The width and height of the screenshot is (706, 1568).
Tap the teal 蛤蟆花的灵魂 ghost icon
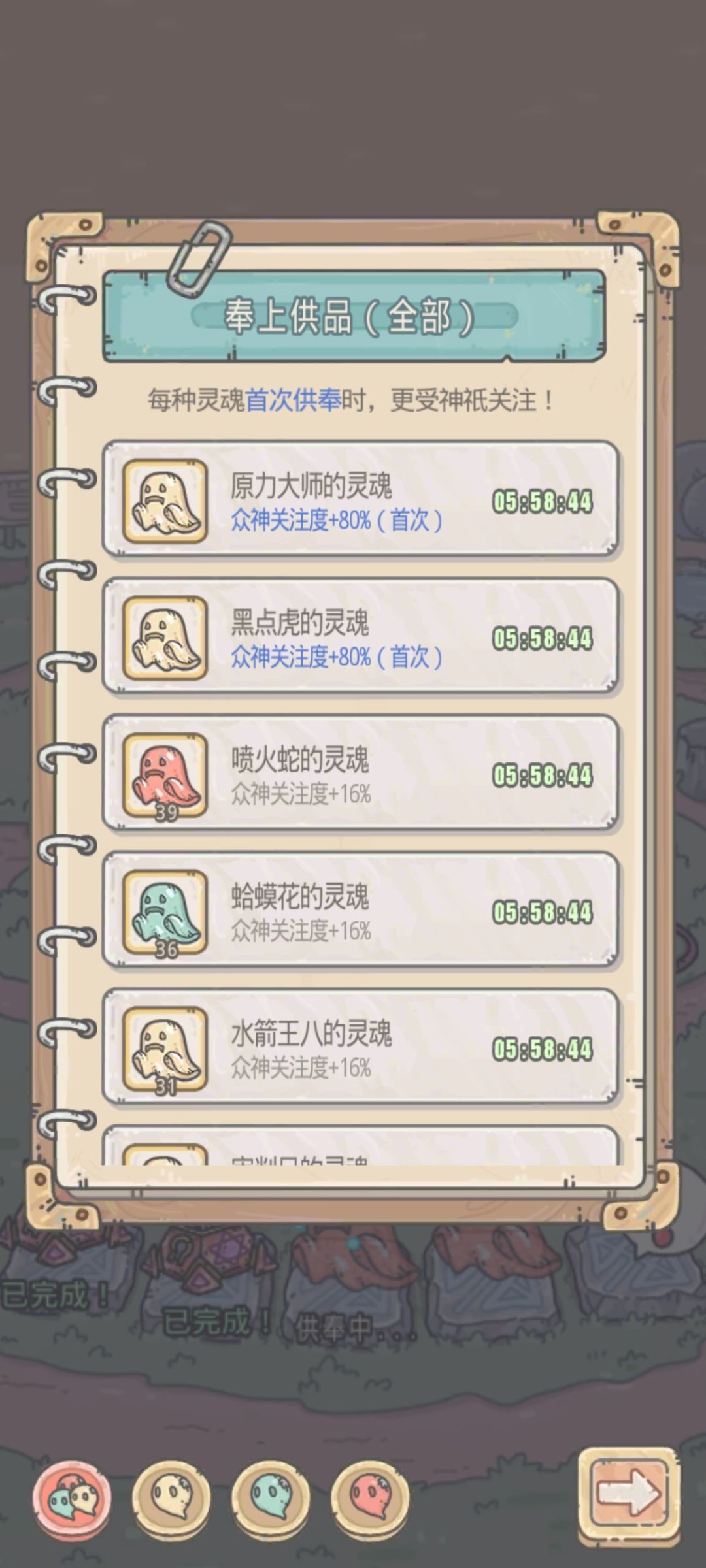165,911
